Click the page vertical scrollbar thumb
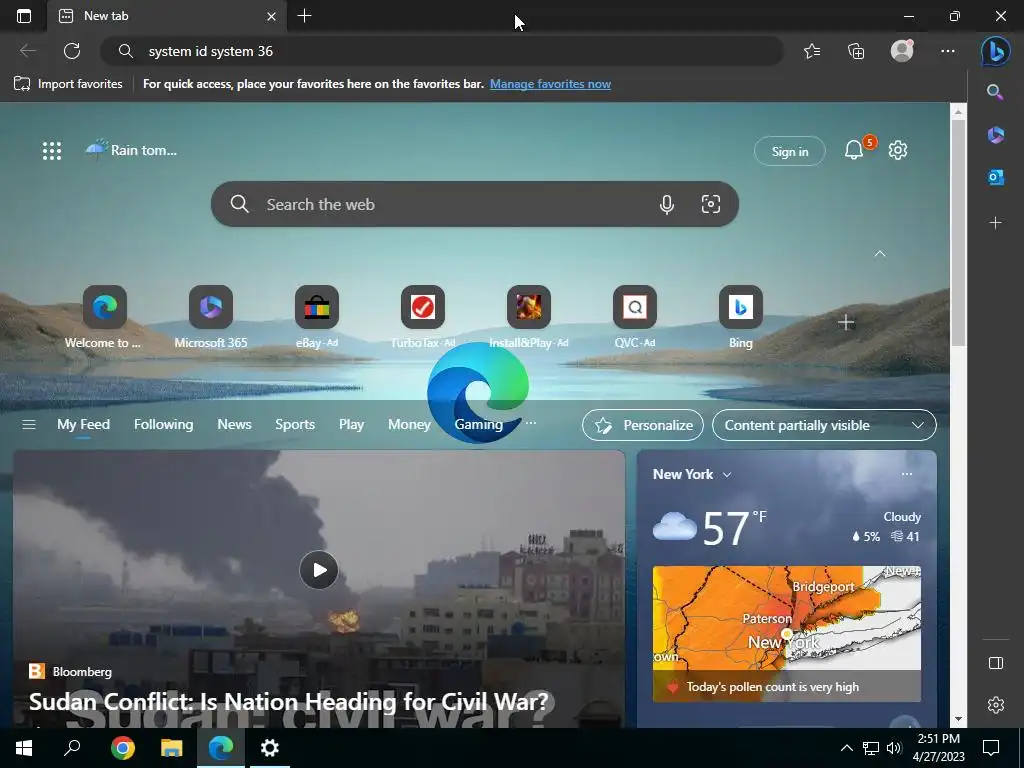1024x768 pixels. 958,232
